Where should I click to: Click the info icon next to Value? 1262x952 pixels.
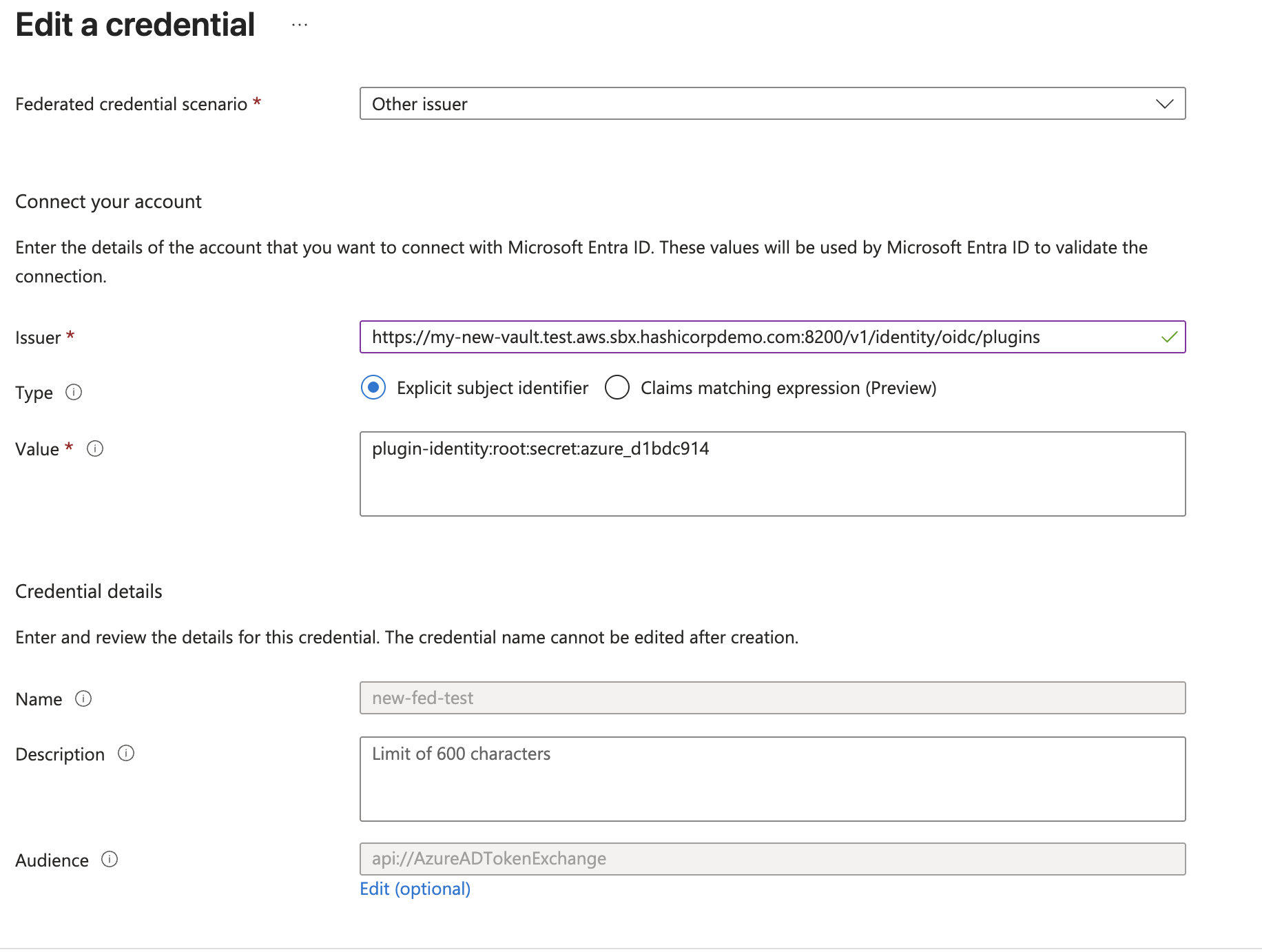(95, 448)
